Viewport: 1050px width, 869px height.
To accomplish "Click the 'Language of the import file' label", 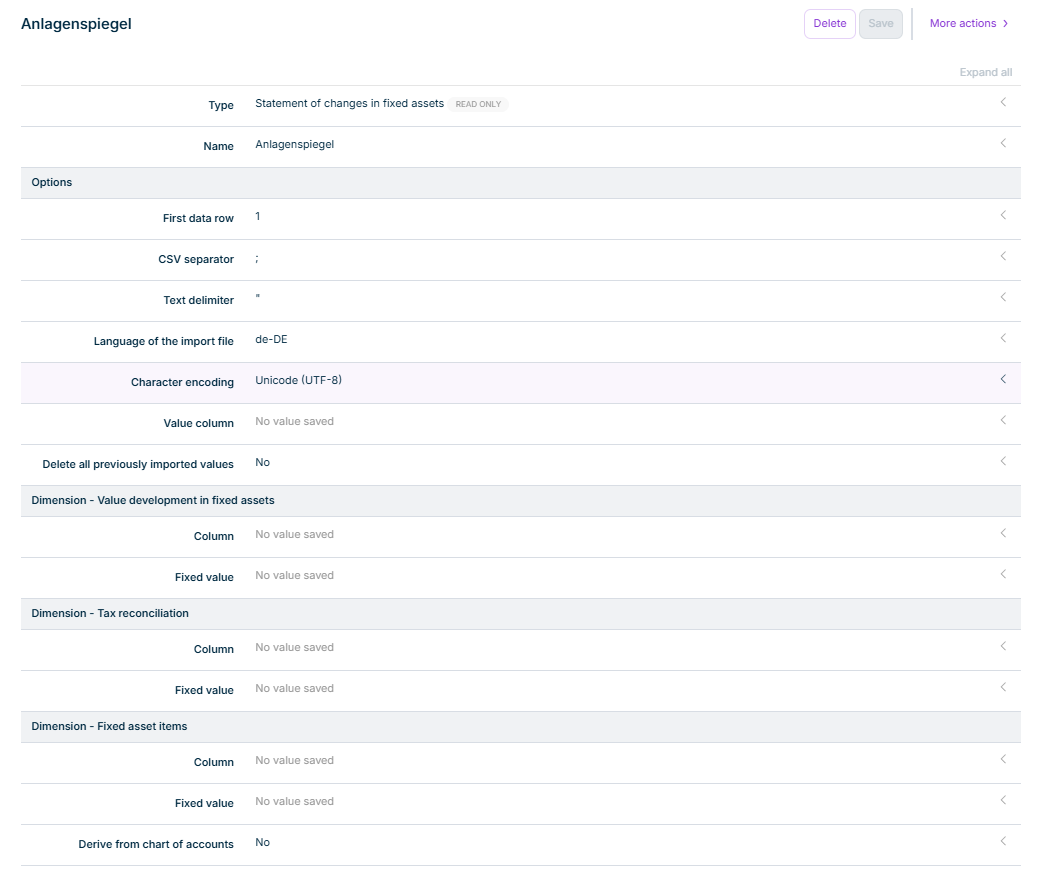I will (x=164, y=341).
